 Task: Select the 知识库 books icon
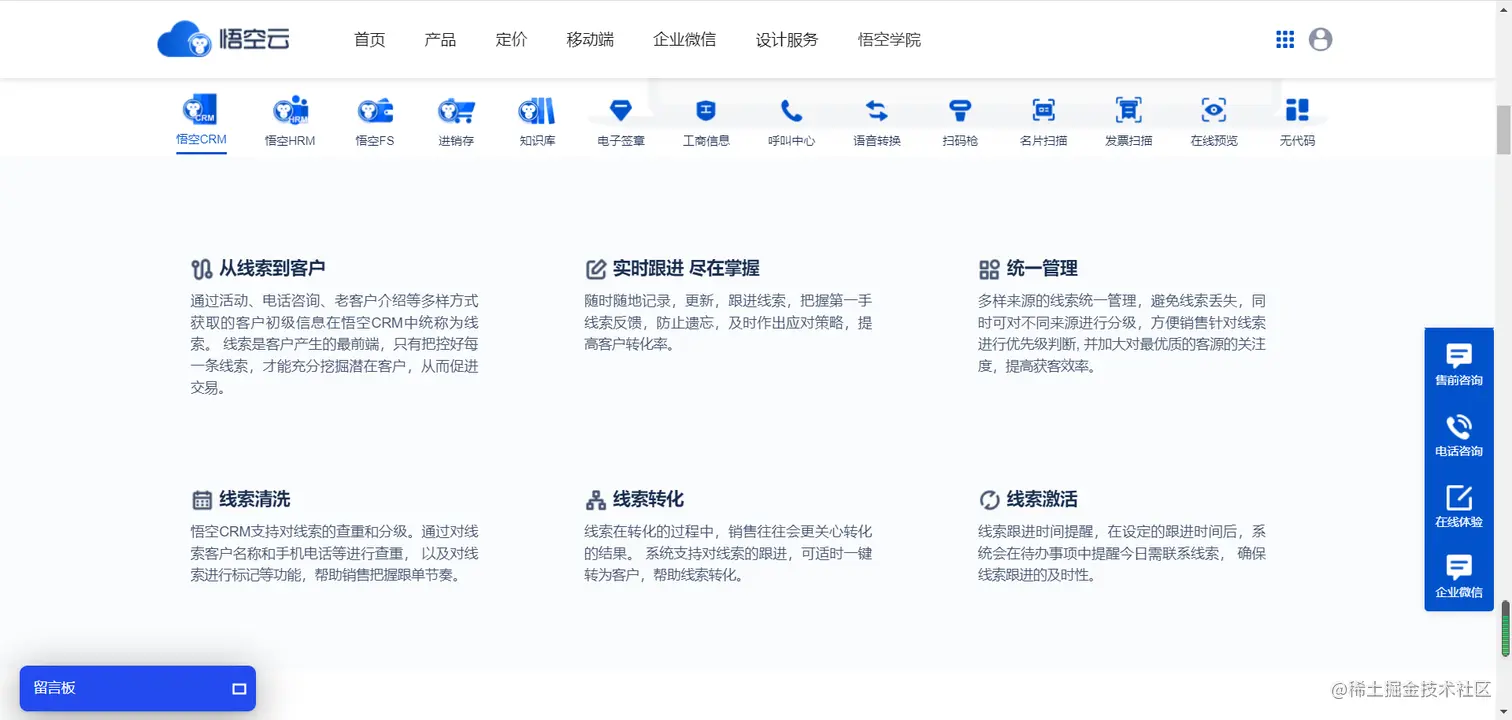tap(537, 111)
